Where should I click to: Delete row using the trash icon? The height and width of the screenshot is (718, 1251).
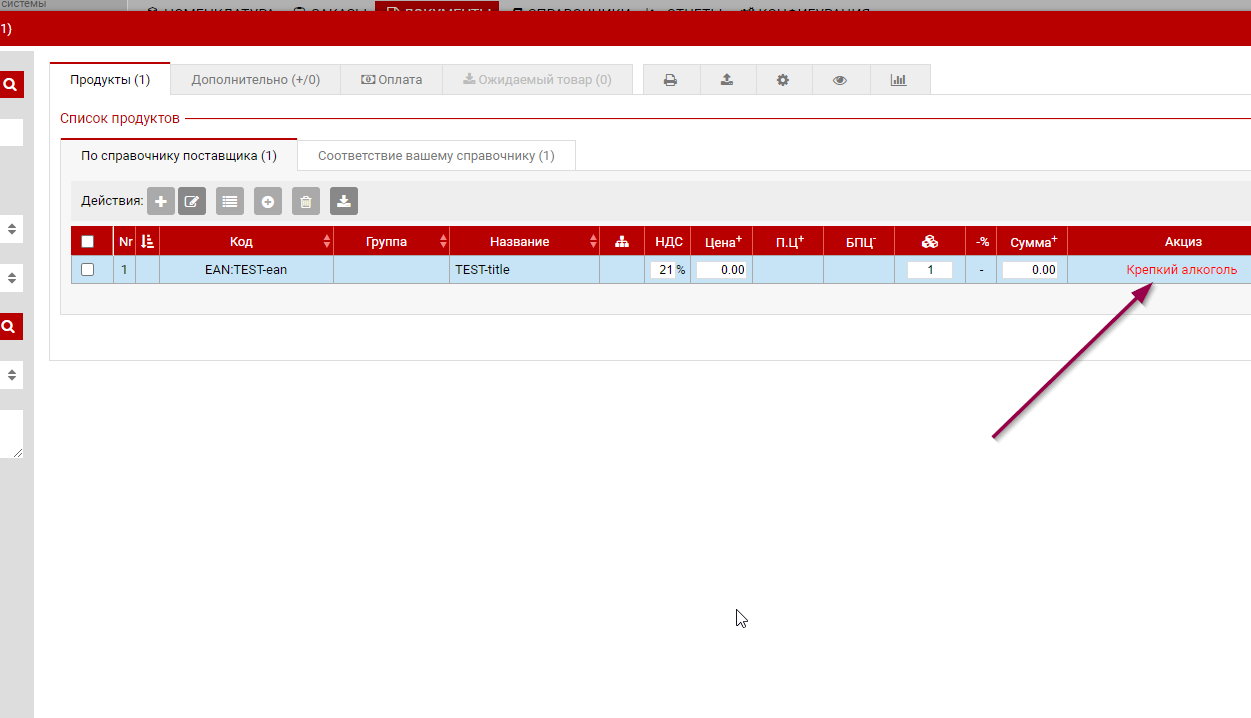pyautogui.click(x=306, y=202)
